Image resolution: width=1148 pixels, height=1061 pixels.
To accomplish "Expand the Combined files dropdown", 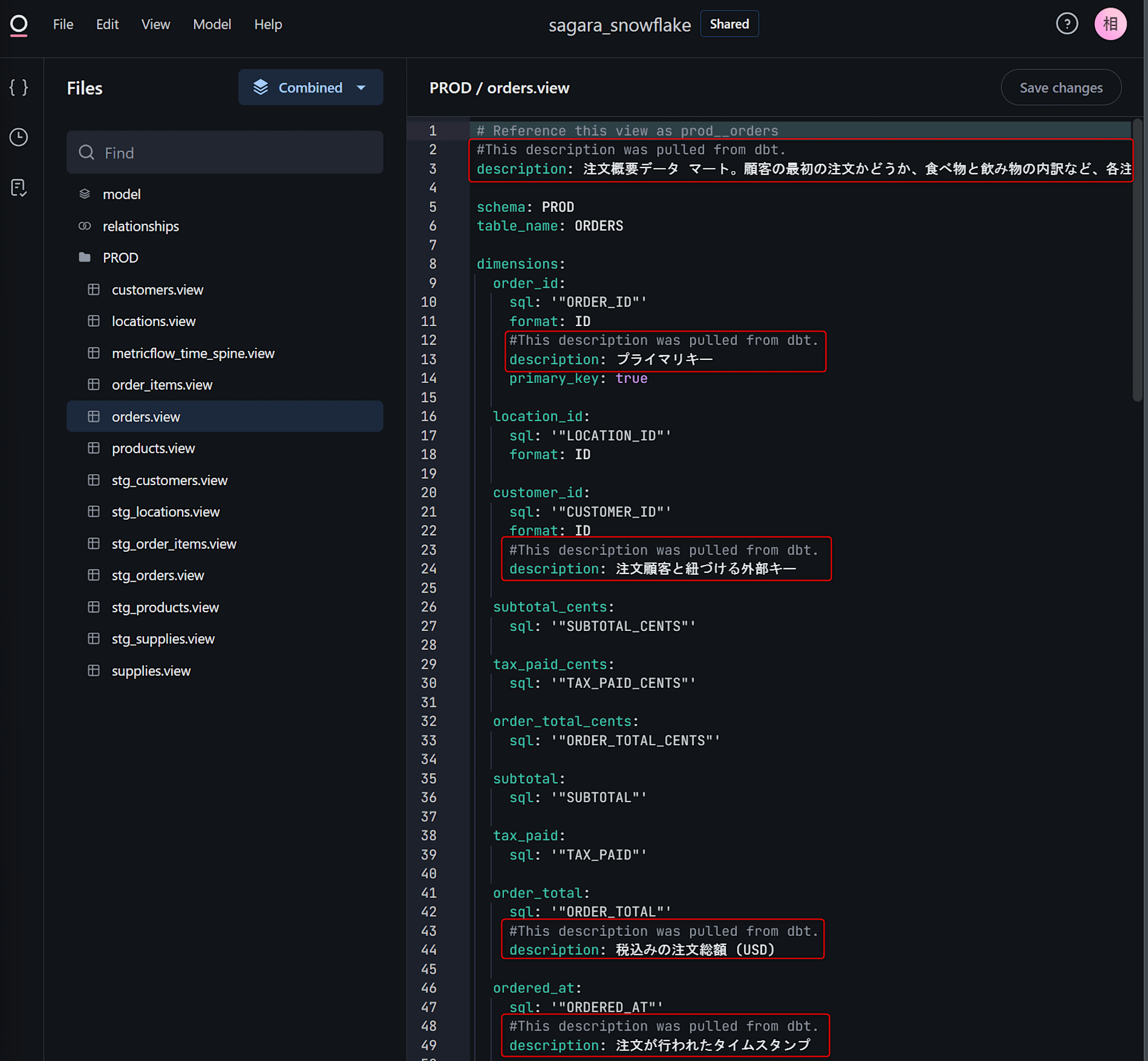I will pyautogui.click(x=361, y=88).
